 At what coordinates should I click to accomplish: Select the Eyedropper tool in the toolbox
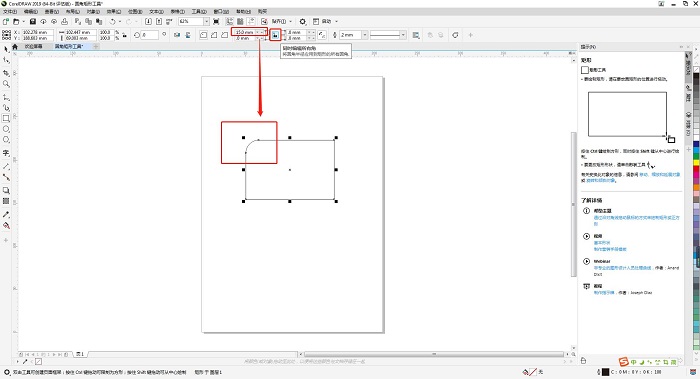point(6,215)
